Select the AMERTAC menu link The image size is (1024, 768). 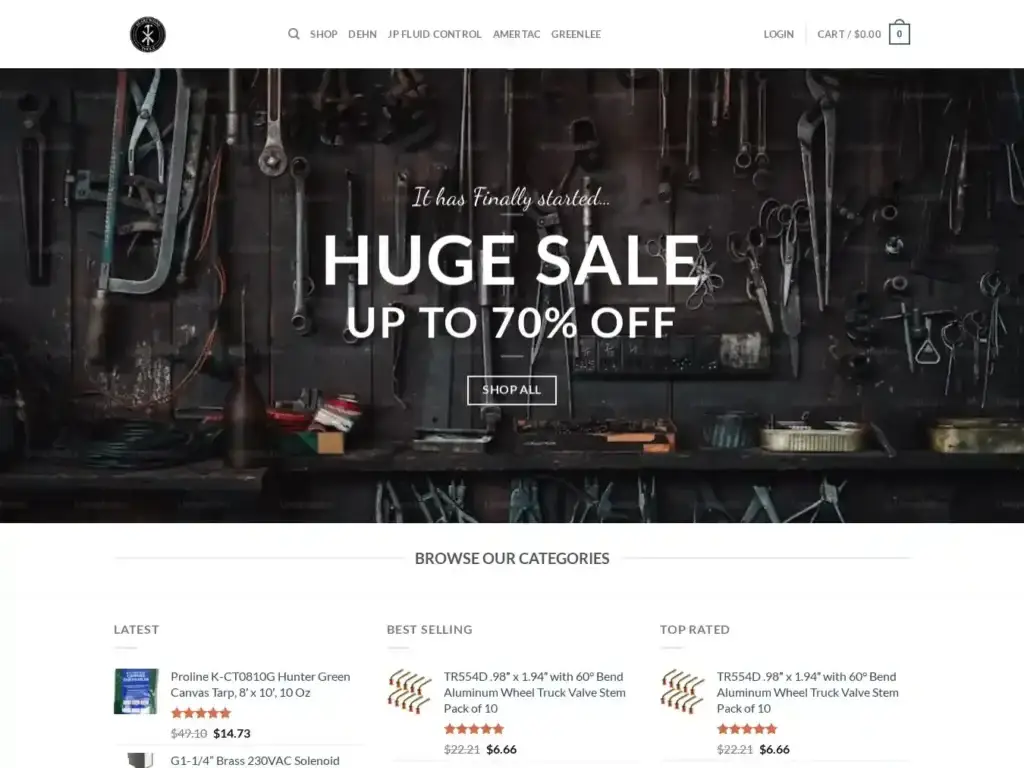[x=517, y=34]
